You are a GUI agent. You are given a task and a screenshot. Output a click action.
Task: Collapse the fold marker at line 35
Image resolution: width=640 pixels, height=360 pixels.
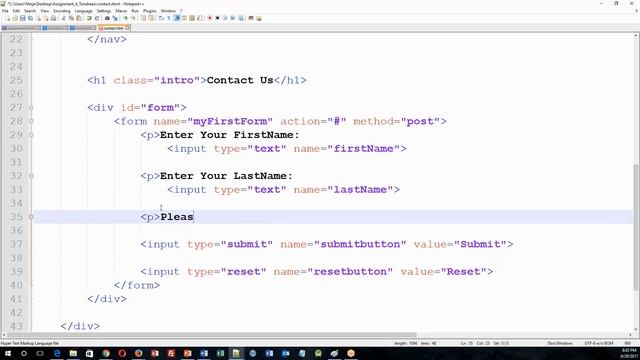[x=31, y=217]
